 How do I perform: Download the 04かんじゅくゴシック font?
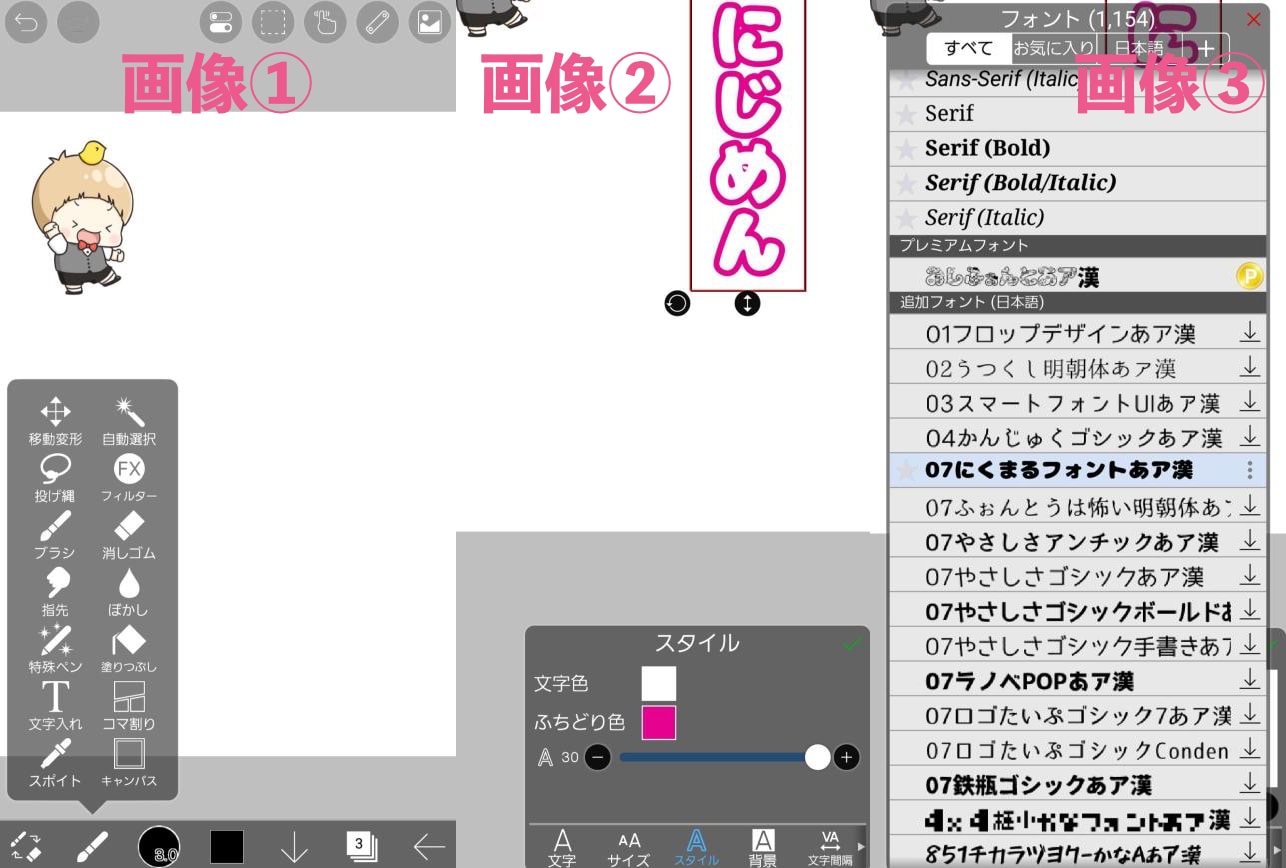tap(1250, 437)
